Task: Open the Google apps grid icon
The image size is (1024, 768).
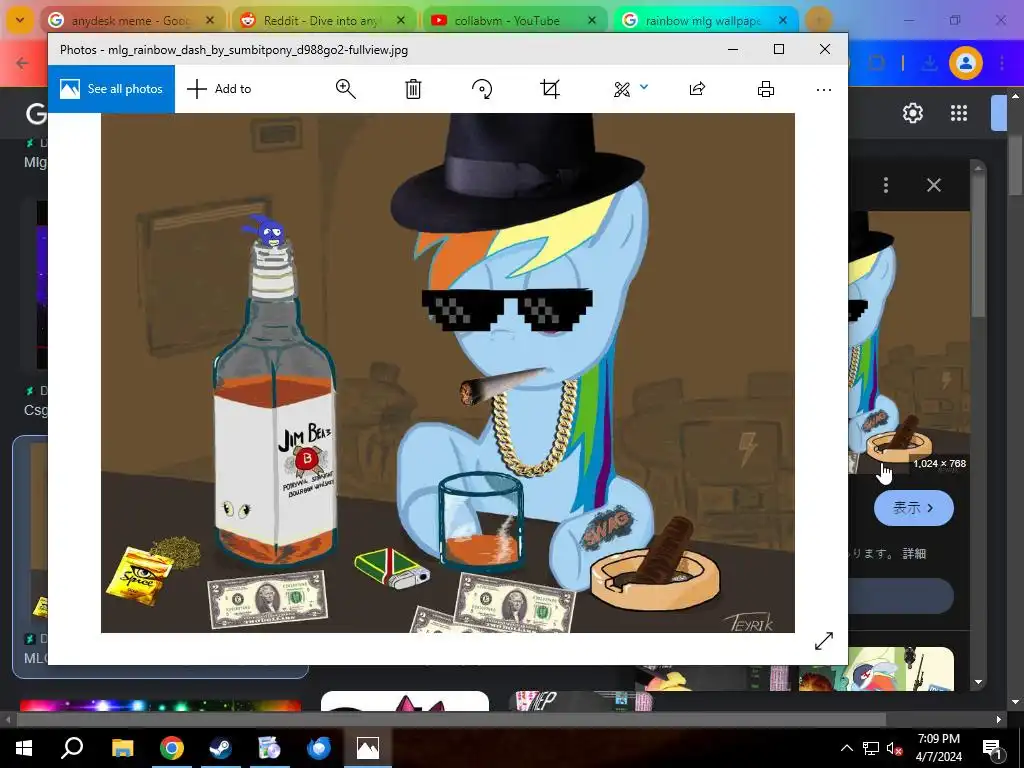Action: 959,113
